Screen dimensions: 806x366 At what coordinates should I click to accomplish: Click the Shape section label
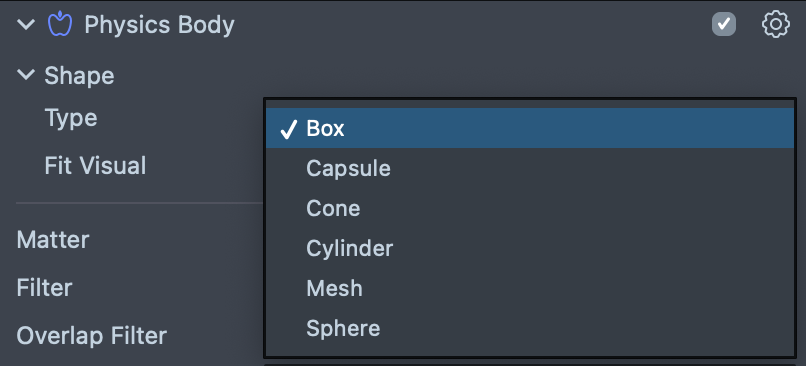(x=79, y=76)
